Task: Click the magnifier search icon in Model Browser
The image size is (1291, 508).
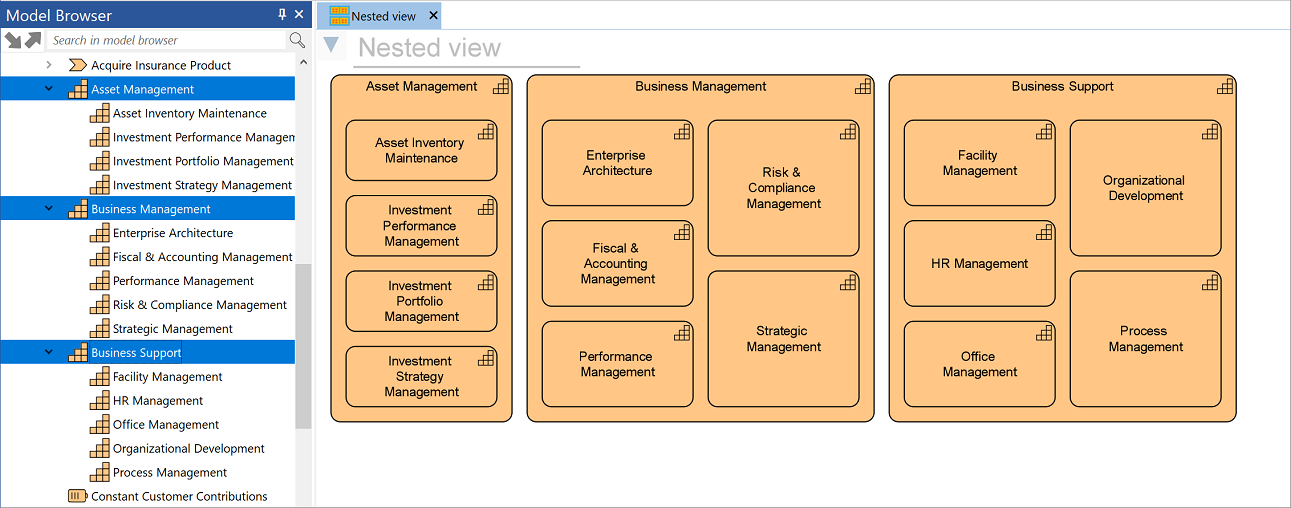Action: [x=297, y=40]
